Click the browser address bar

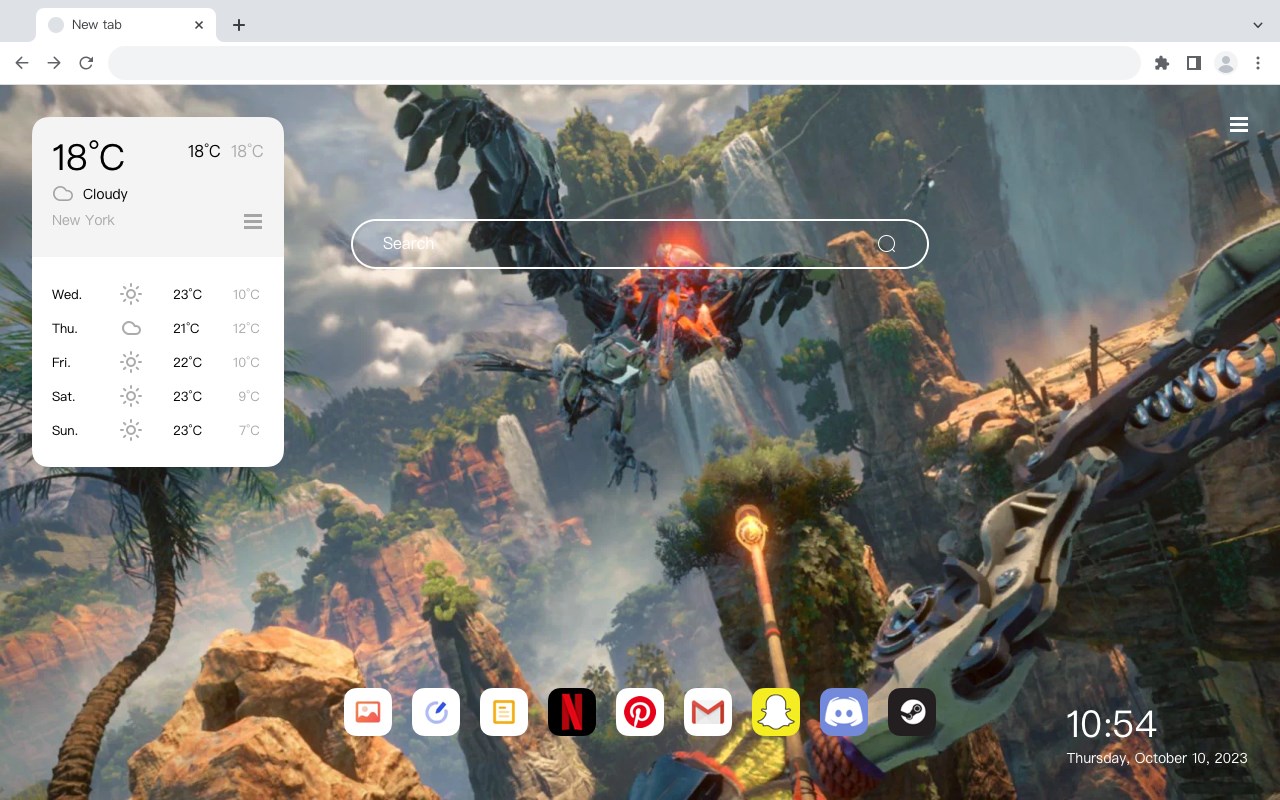(624, 63)
